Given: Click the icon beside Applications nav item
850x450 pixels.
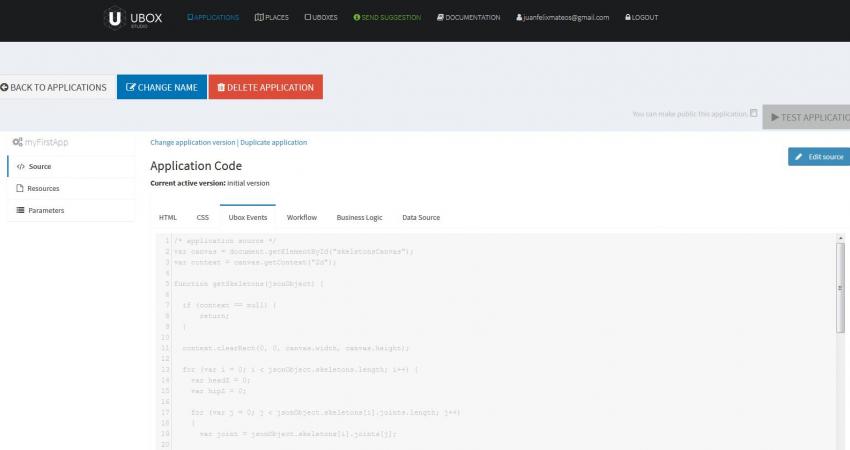Looking at the screenshot, I should click(190, 17).
